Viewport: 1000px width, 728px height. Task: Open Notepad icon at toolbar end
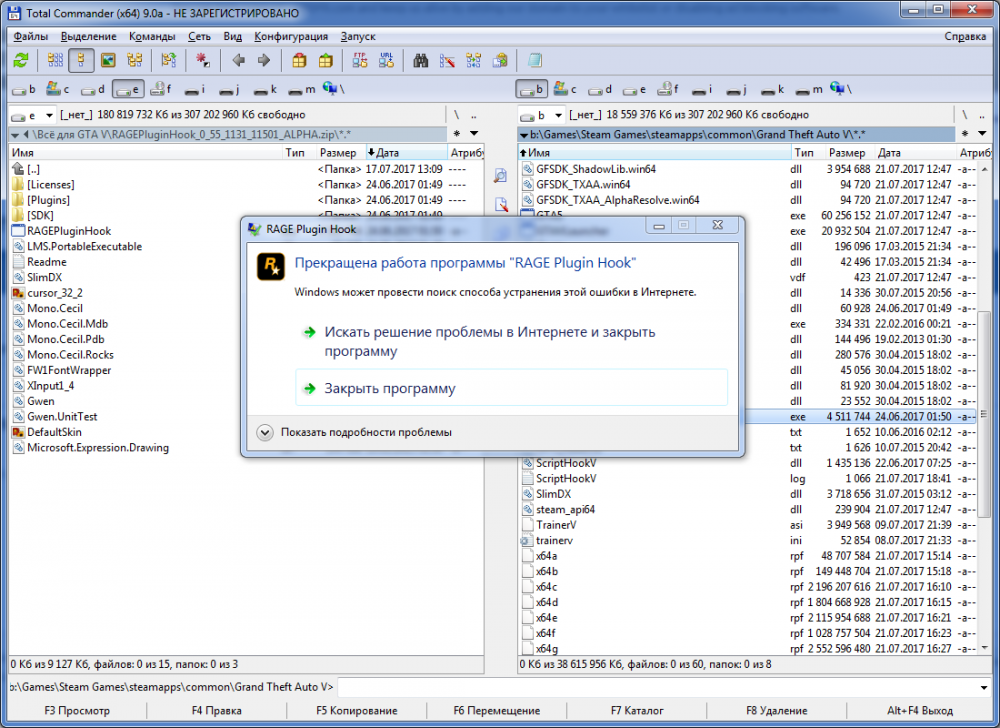535,60
